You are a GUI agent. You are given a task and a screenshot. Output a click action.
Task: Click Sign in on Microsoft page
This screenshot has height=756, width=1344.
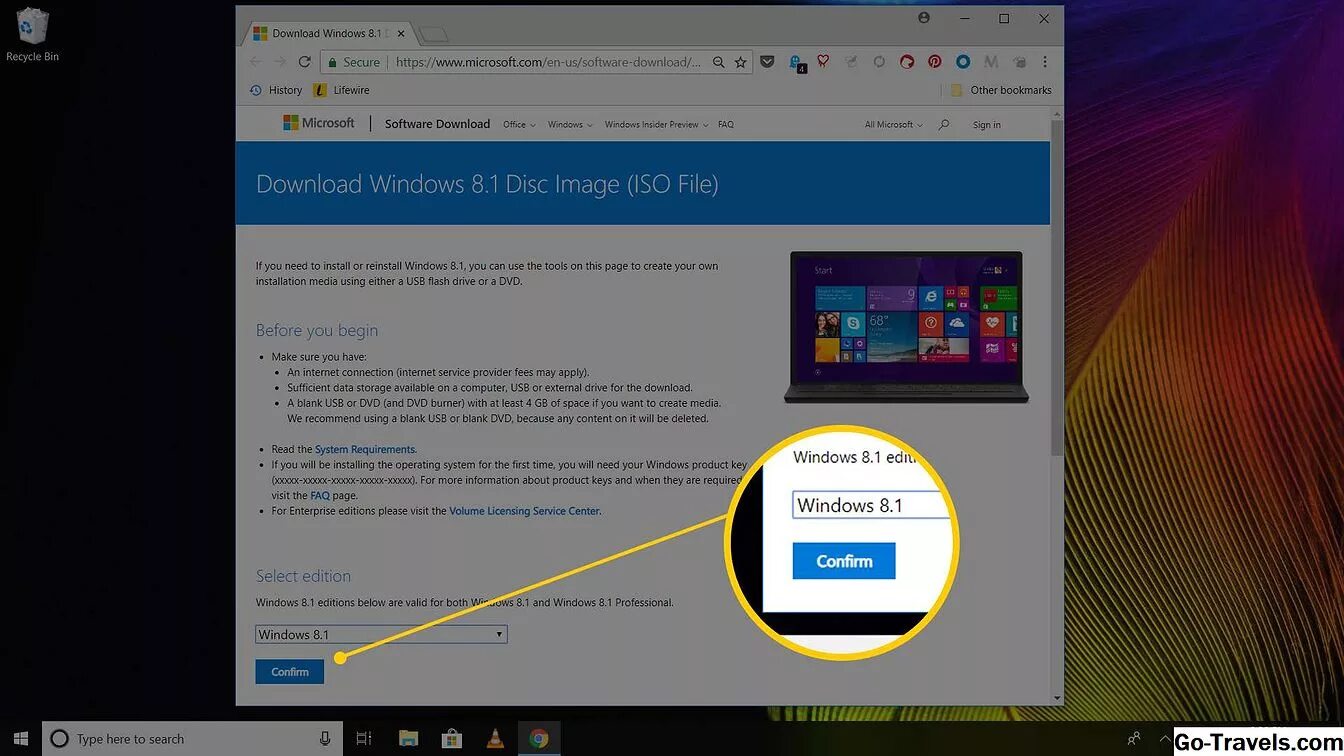(986, 125)
